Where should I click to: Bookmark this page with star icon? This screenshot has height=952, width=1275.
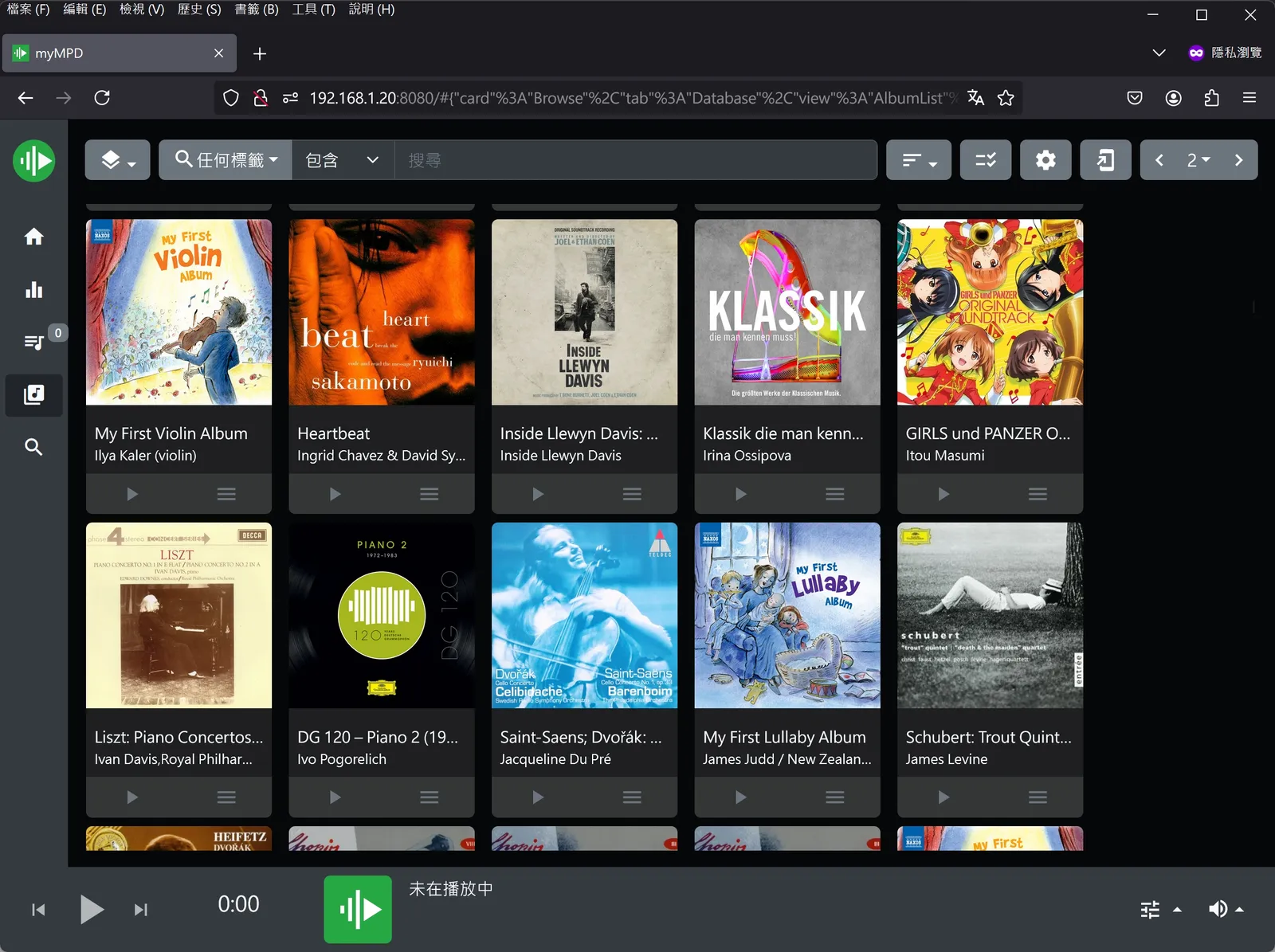pos(1006,98)
